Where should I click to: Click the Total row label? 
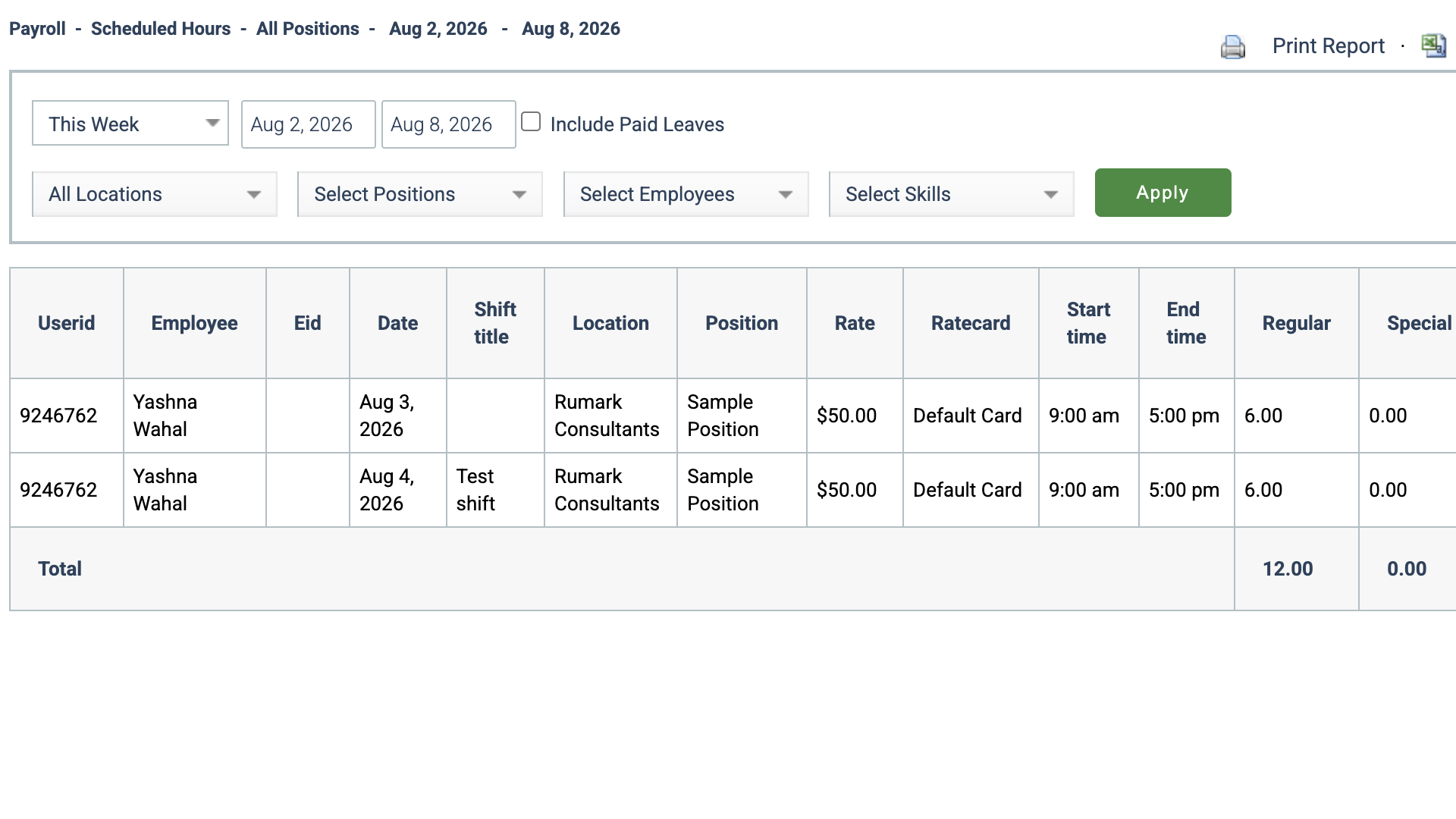60,569
